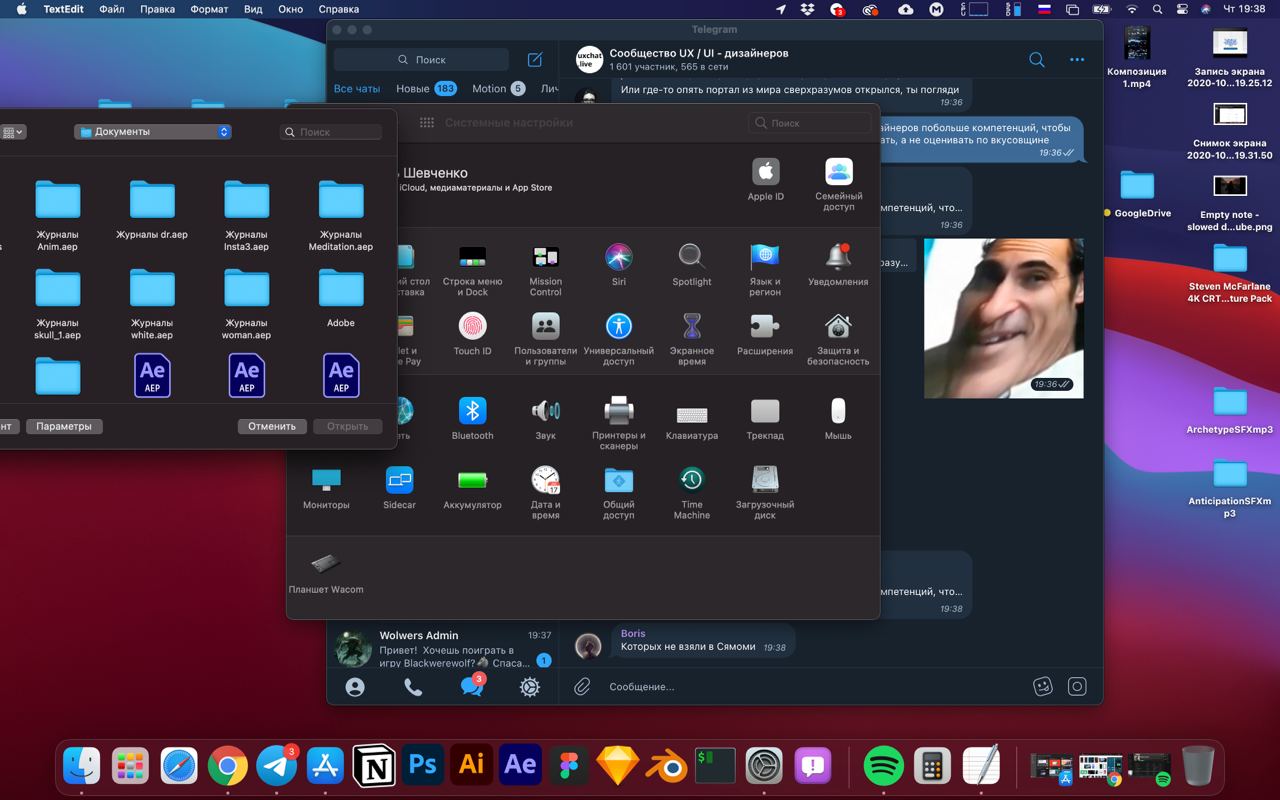The image size is (1280, 800).
Task: Open Telegram contacts tab icon
Action: click(355, 687)
